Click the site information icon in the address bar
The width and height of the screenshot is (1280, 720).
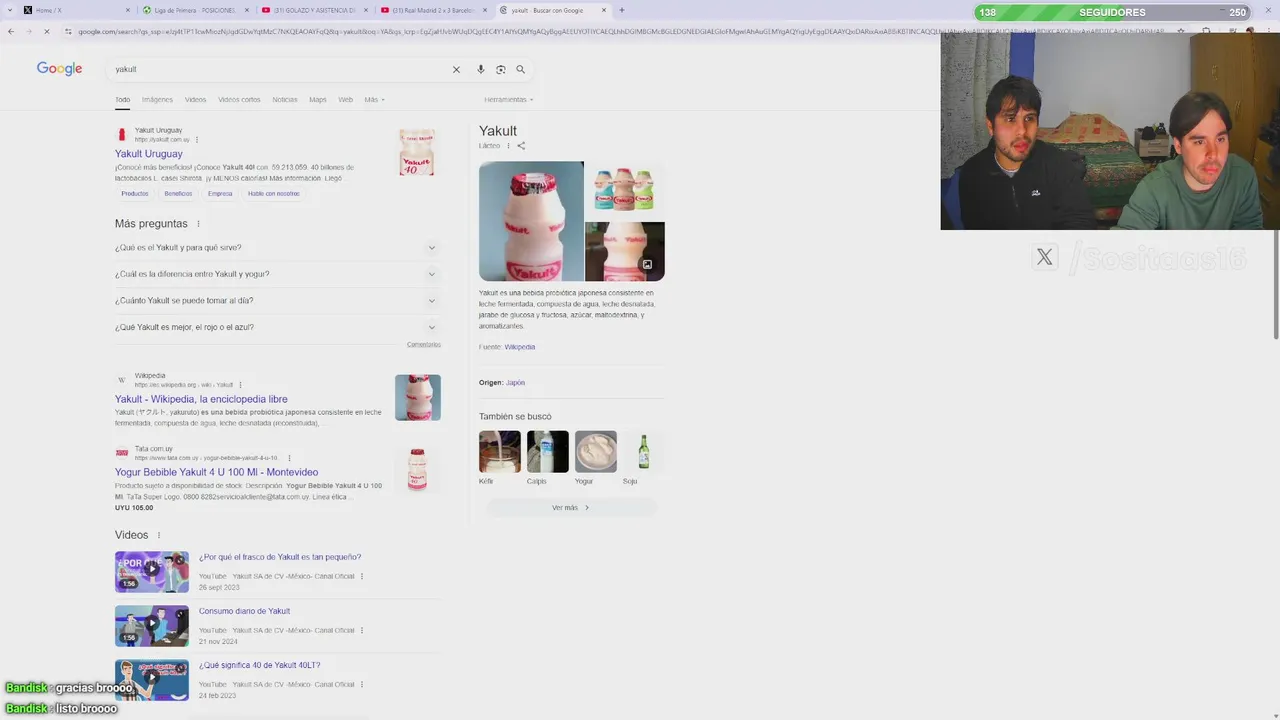pos(68,31)
